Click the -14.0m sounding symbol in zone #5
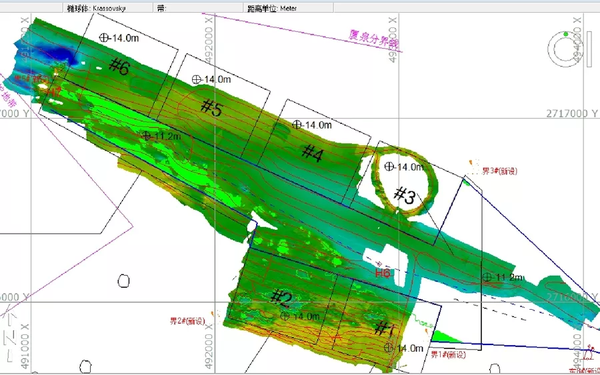The height and width of the screenshot is (375, 600). (196, 80)
